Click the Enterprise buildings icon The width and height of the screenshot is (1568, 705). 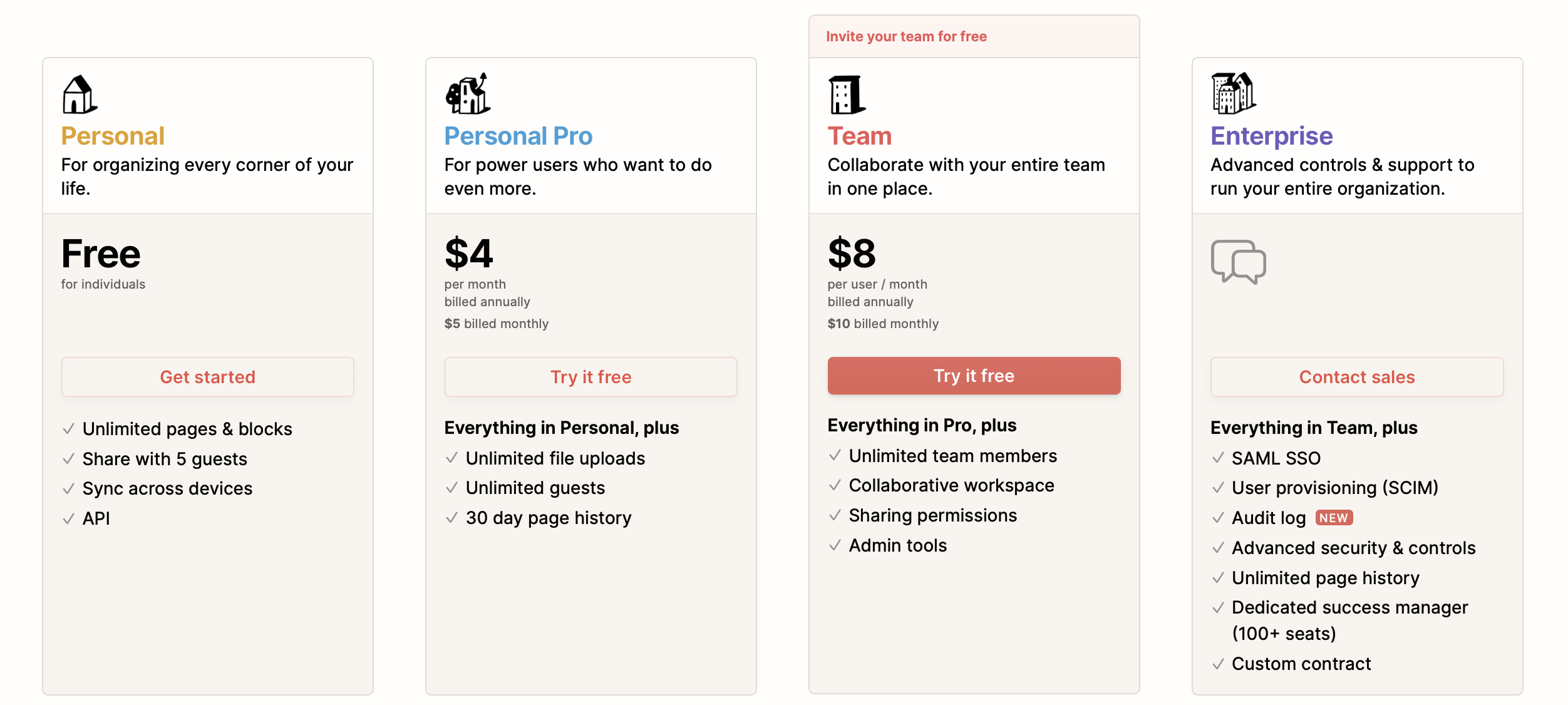point(1234,93)
